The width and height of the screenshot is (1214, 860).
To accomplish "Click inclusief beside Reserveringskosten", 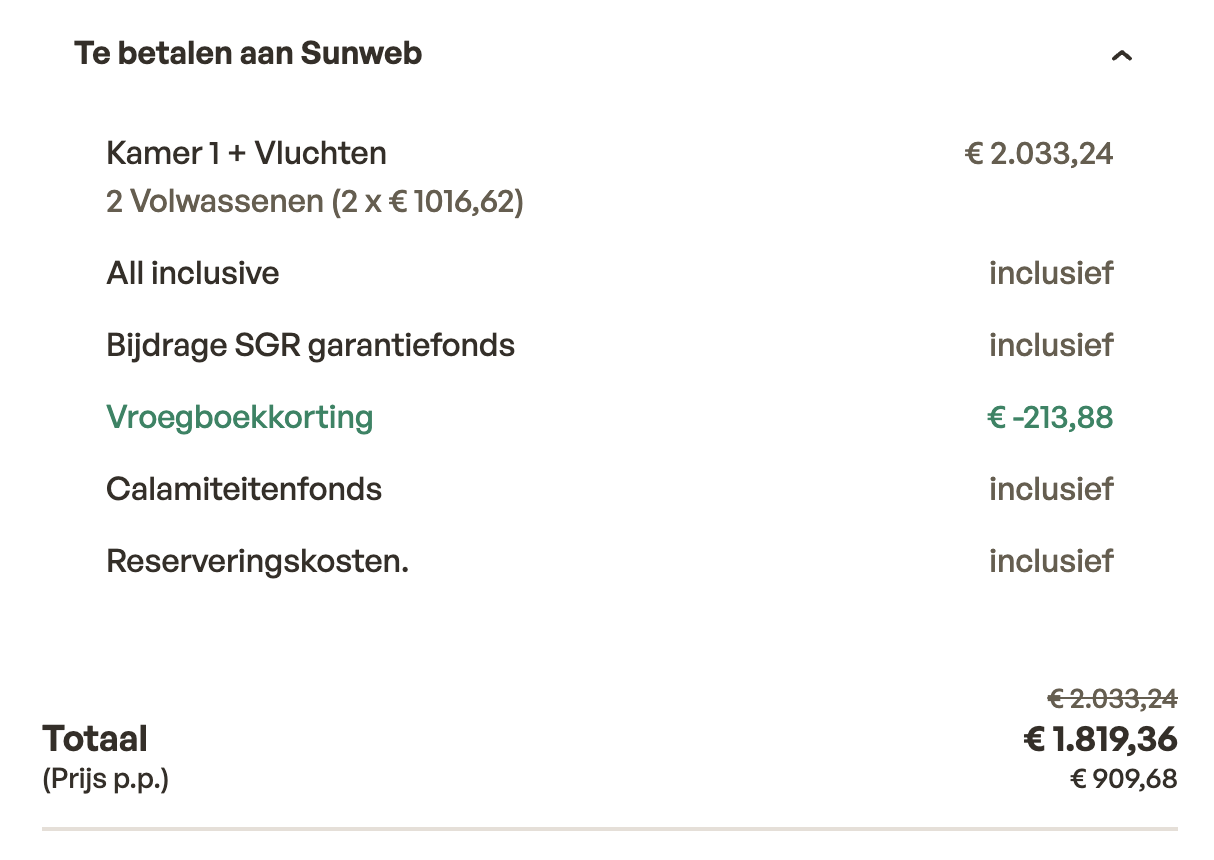I will [1051, 561].
